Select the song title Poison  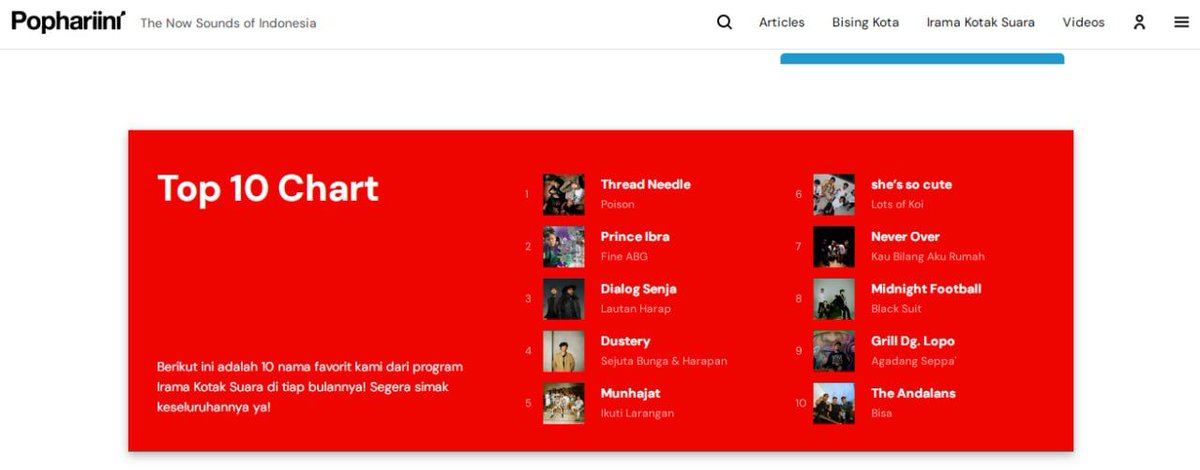(617, 204)
